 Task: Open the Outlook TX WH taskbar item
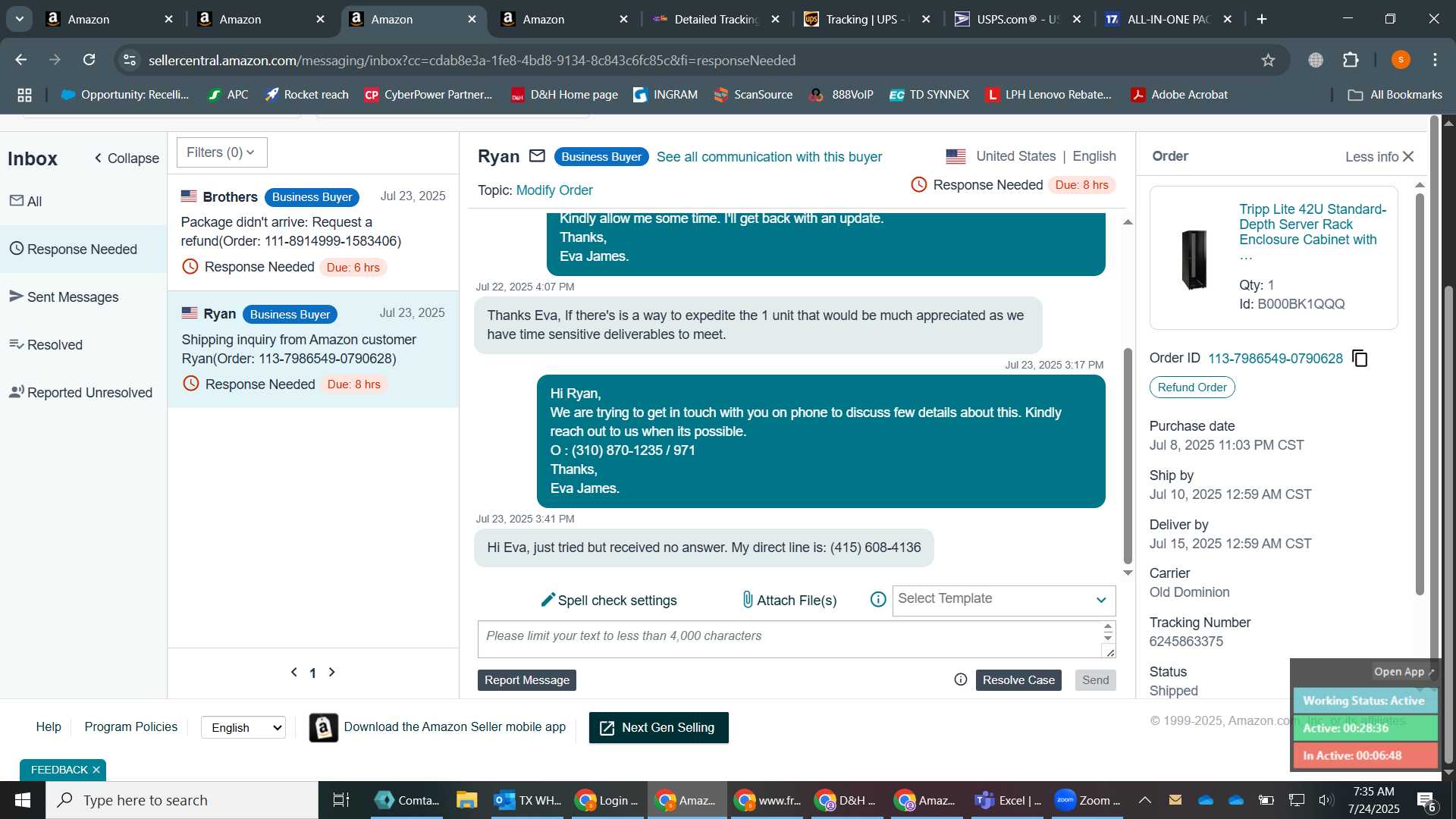tap(527, 800)
